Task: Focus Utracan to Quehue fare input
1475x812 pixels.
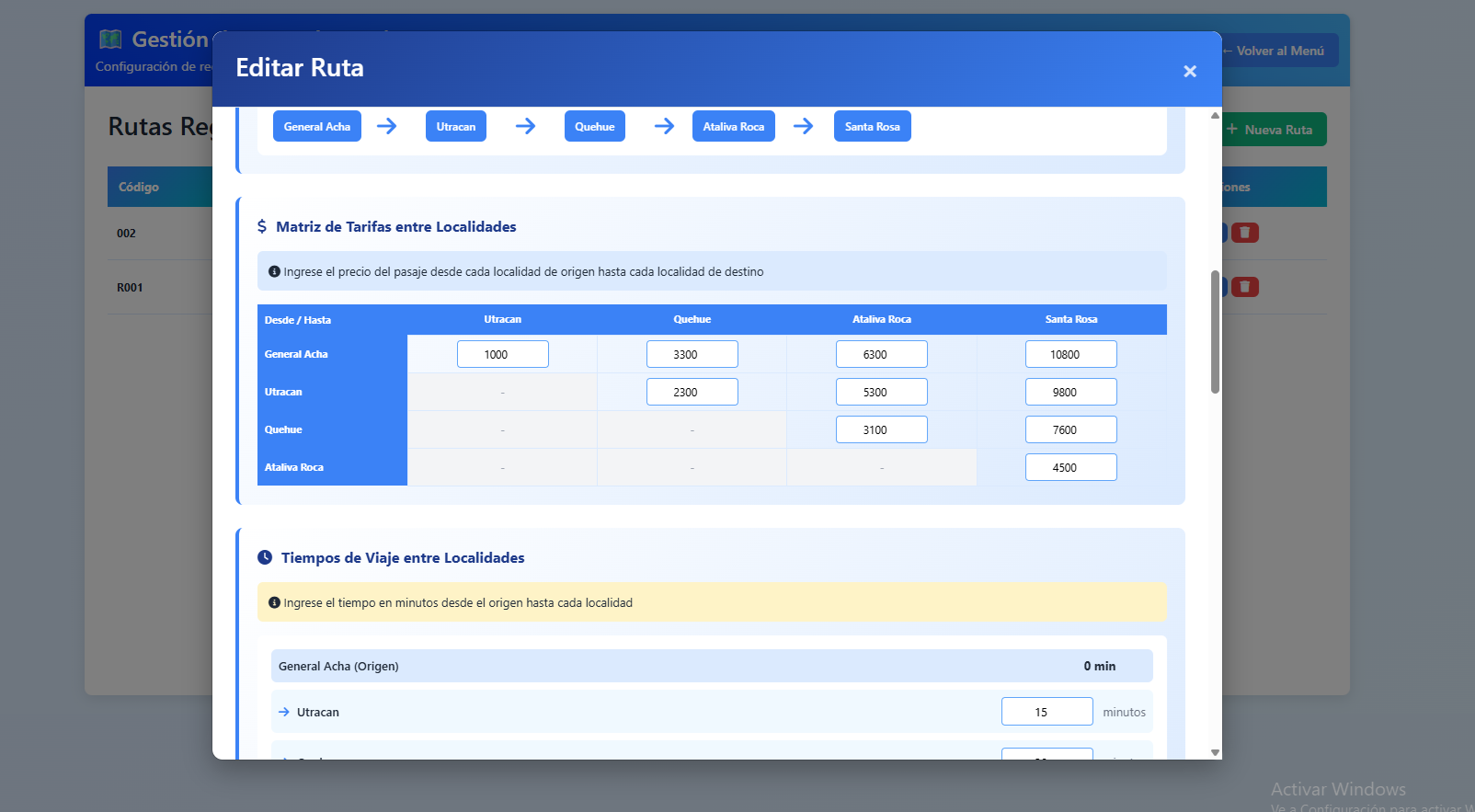Action: tap(692, 392)
